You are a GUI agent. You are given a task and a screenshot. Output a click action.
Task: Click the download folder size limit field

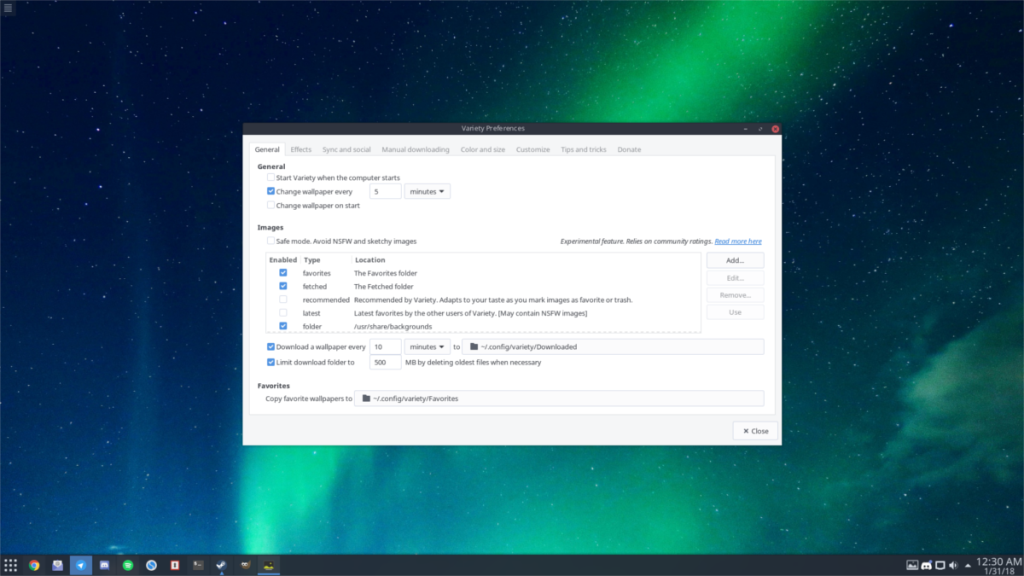pyautogui.click(x=385, y=362)
